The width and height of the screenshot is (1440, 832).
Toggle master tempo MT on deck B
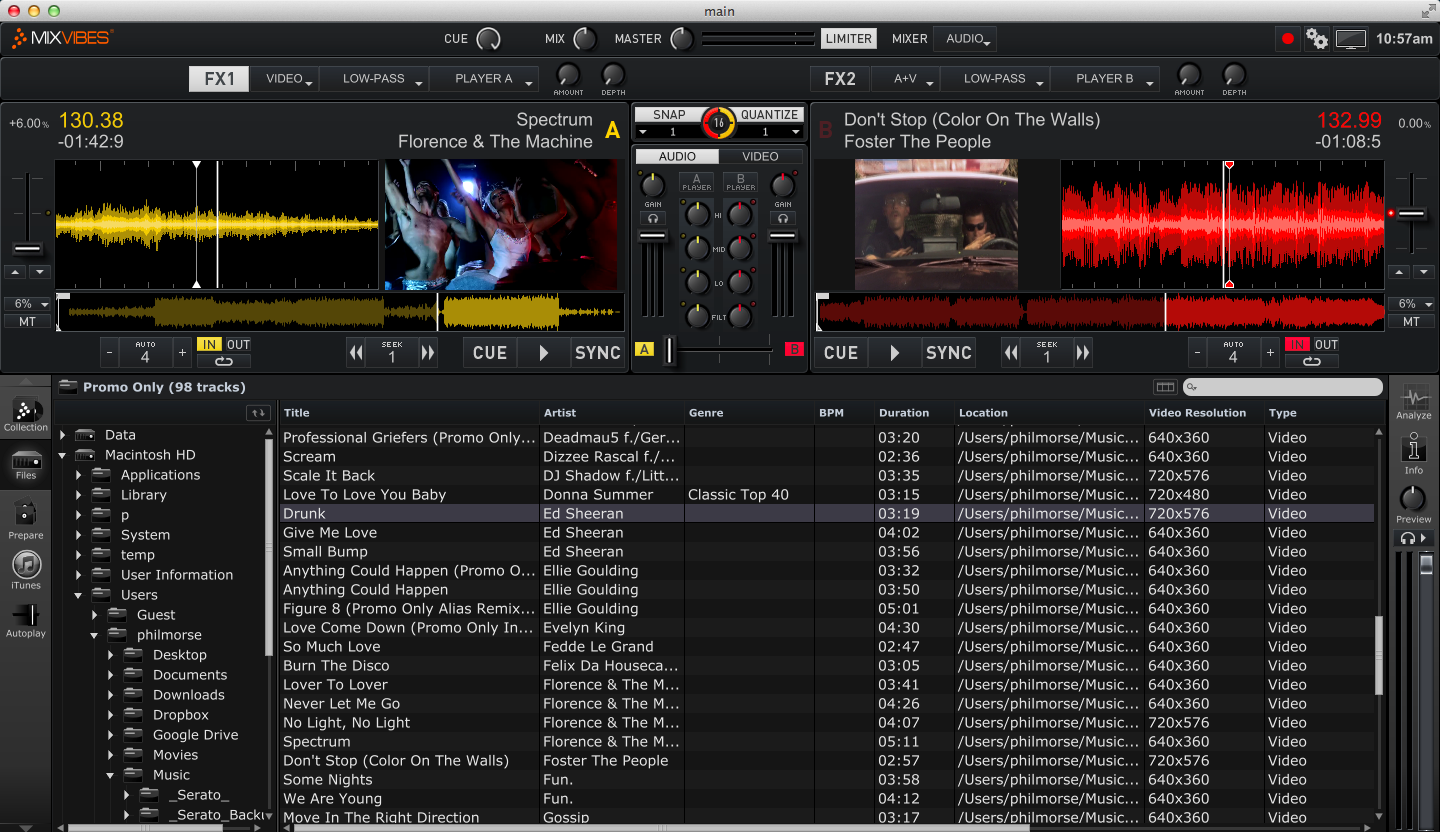tap(1411, 322)
